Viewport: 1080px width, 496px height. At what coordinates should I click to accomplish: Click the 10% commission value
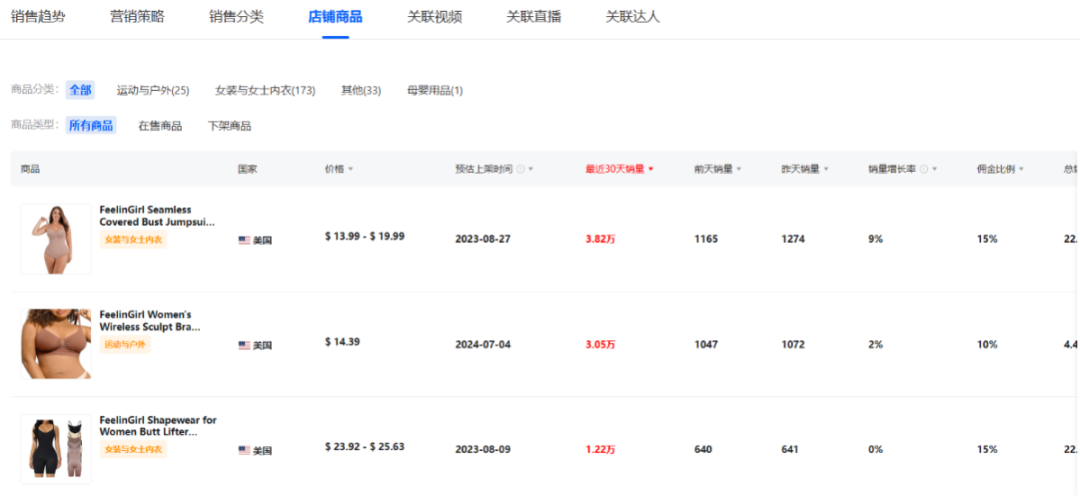987,344
